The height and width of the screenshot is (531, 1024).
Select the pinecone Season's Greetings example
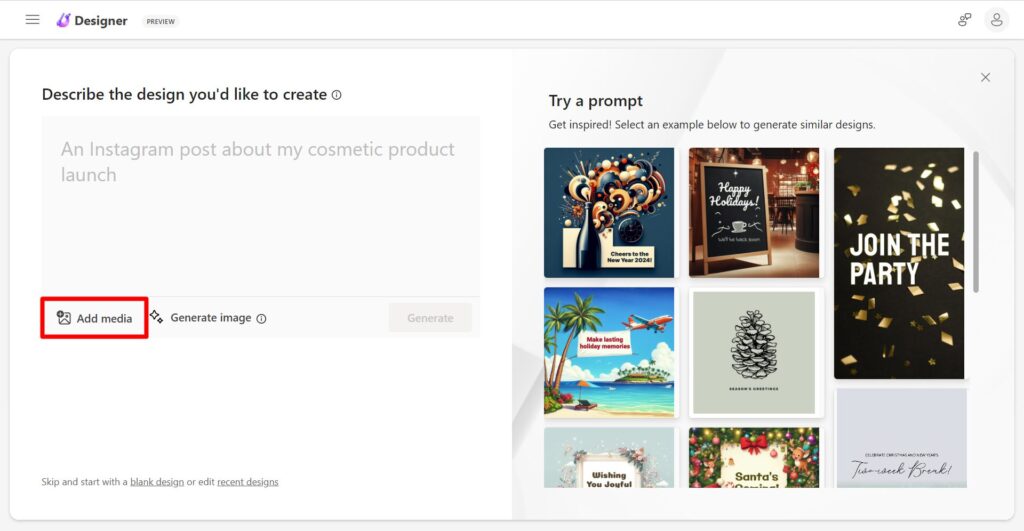tap(754, 353)
